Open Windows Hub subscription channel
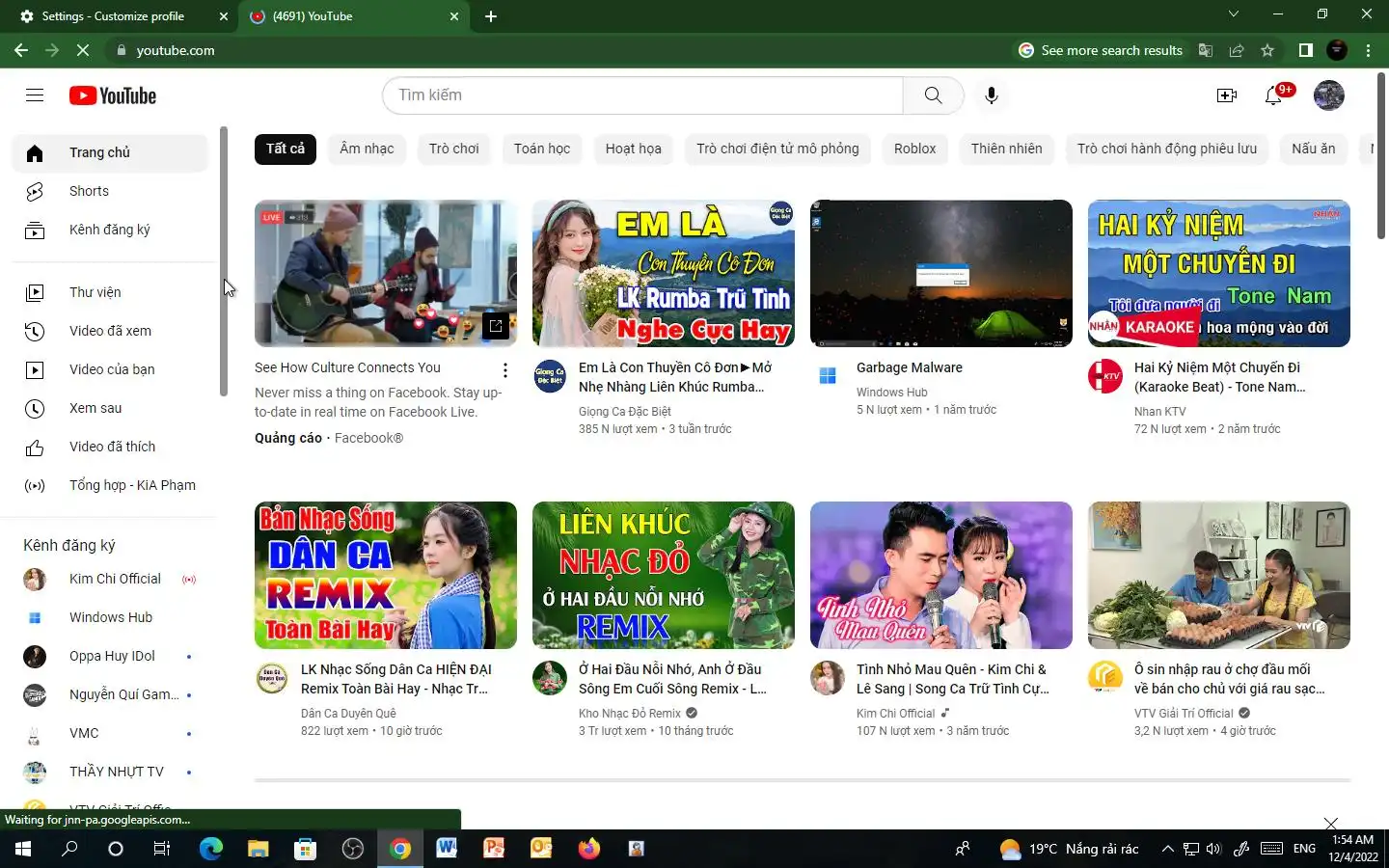 point(110,617)
